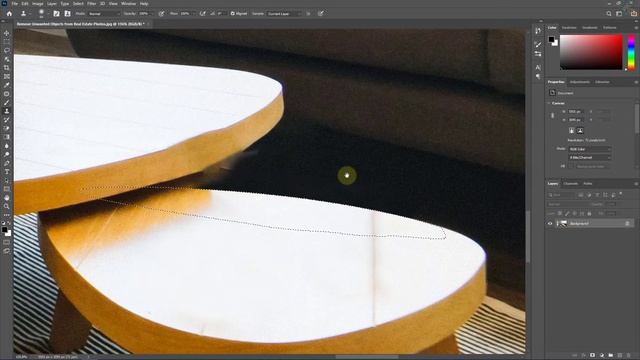This screenshot has height=360, width=640.
Task: Select the Crop tool
Action: pos(7,68)
